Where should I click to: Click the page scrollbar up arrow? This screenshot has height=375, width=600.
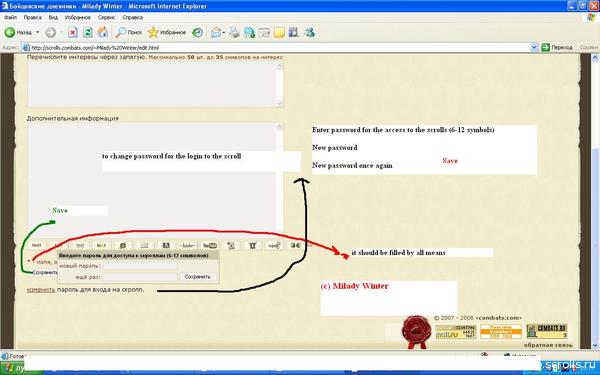tap(595, 58)
